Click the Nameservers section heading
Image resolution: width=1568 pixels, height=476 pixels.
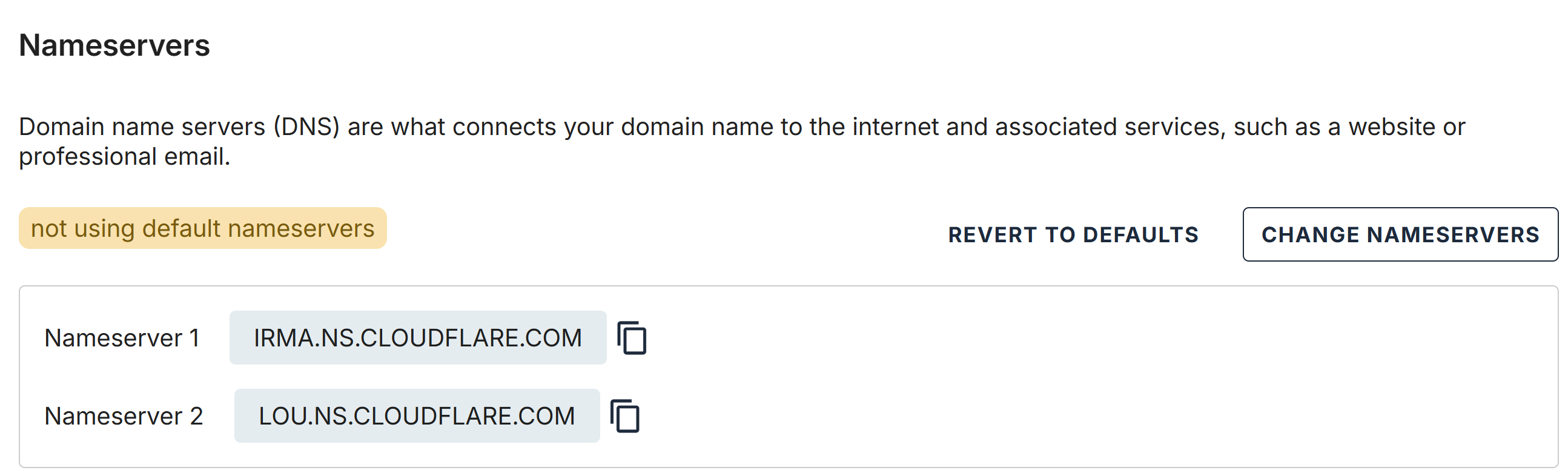click(x=114, y=45)
